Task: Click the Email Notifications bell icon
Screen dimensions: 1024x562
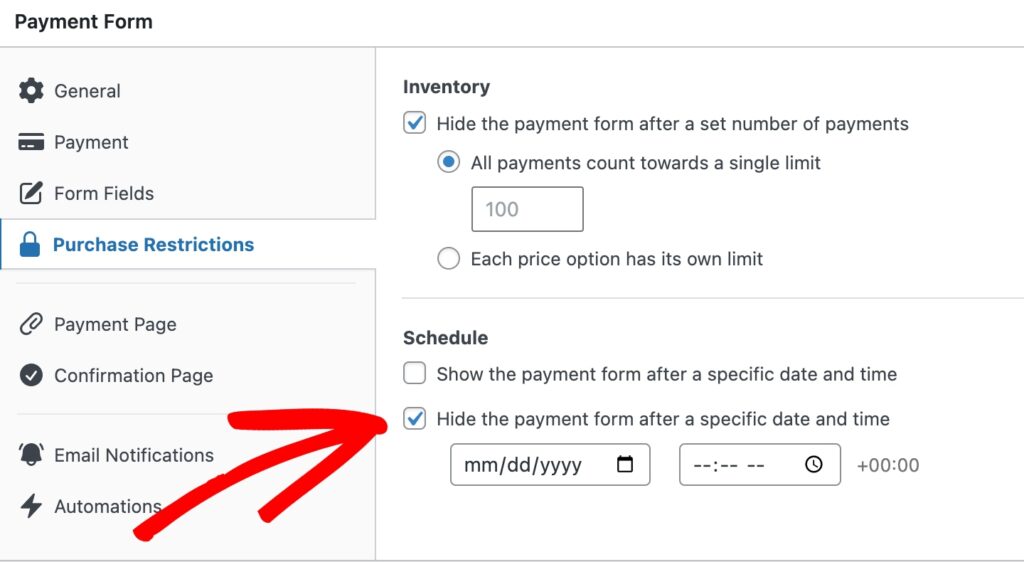Action: point(31,455)
